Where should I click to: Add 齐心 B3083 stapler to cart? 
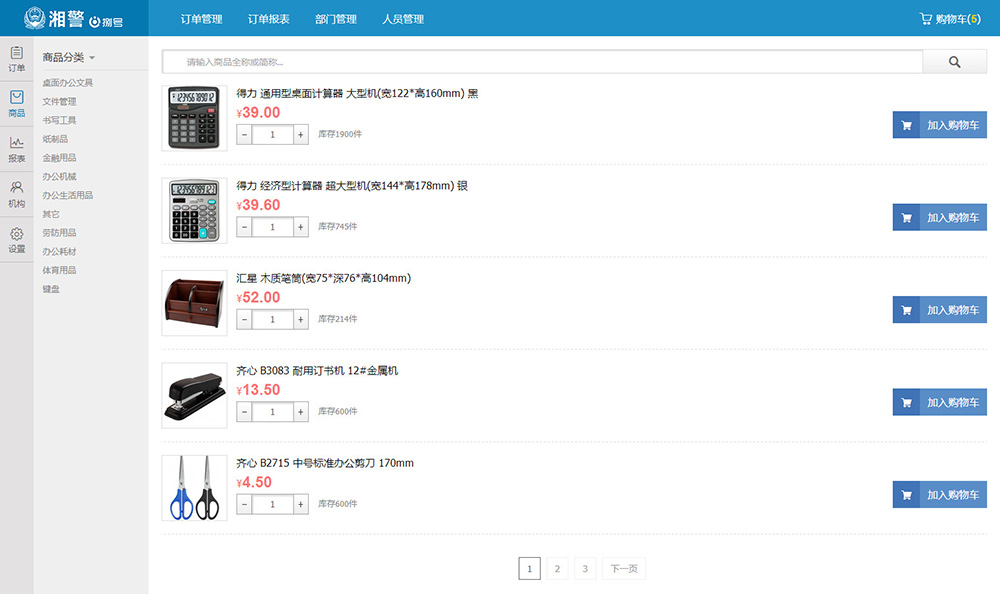939,402
